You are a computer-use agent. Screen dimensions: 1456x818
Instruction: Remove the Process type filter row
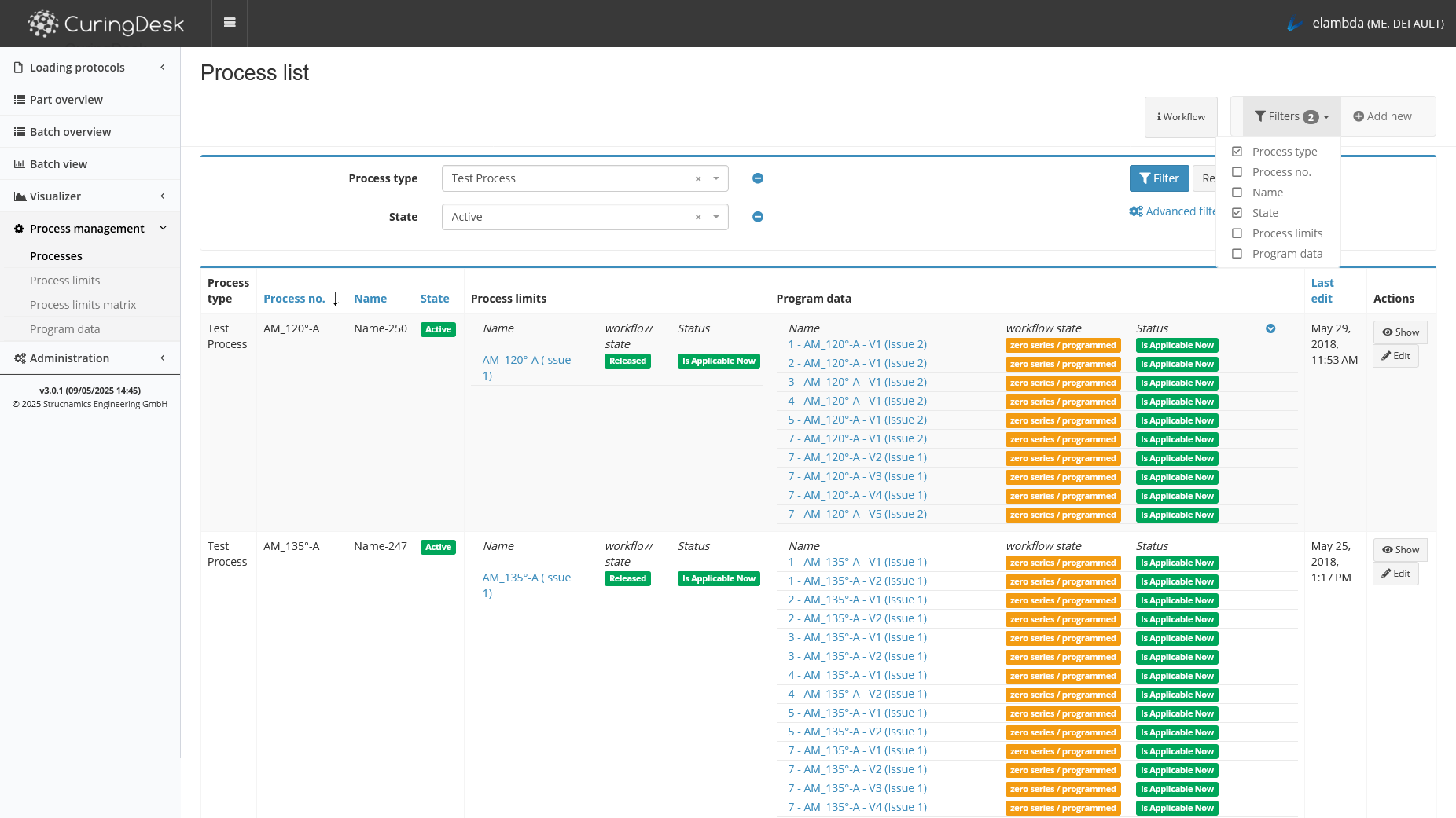[x=757, y=178]
